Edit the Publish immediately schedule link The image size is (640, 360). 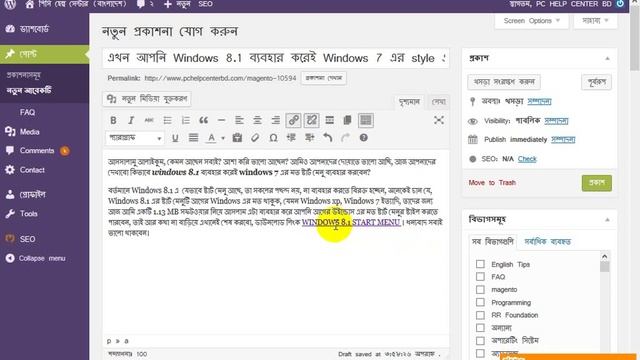click(x=563, y=140)
